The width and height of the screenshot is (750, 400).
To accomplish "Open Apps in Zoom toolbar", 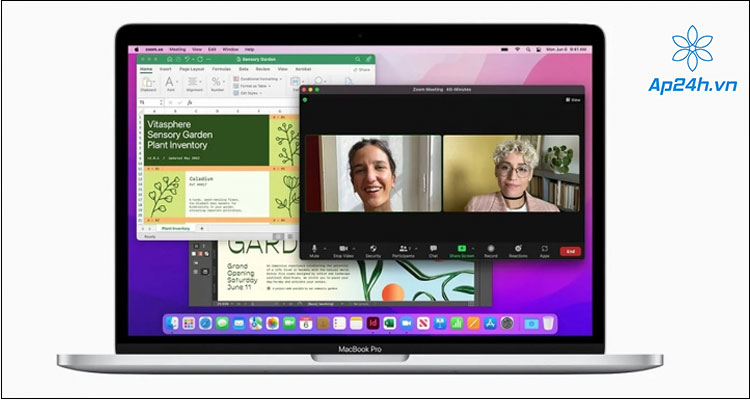I will click(544, 250).
